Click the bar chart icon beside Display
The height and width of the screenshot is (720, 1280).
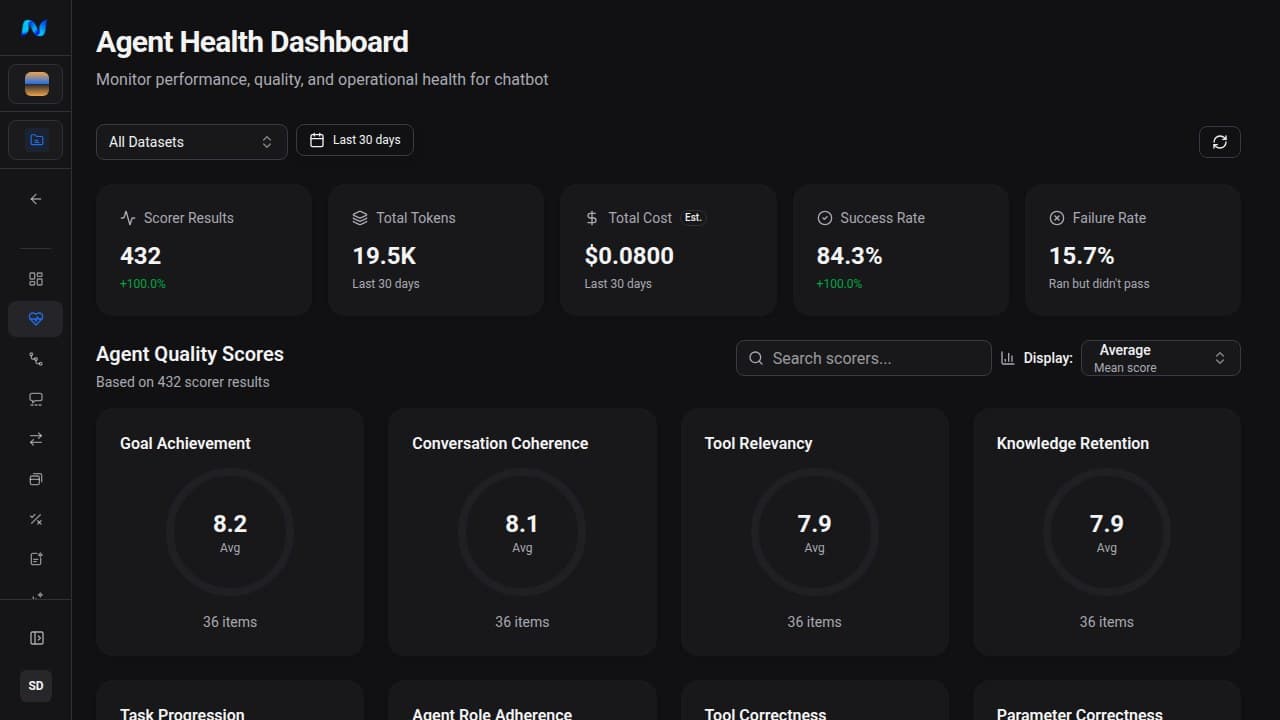click(1008, 358)
